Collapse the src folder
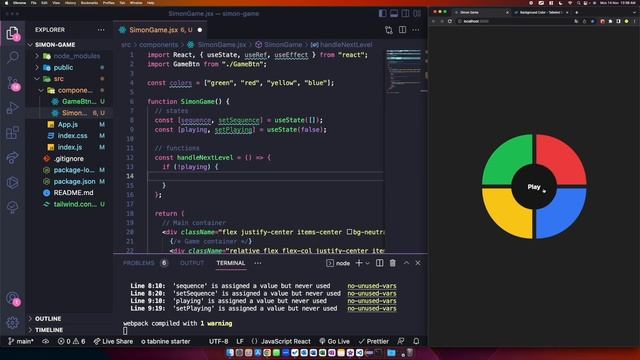640x360 pixels. pos(58,79)
